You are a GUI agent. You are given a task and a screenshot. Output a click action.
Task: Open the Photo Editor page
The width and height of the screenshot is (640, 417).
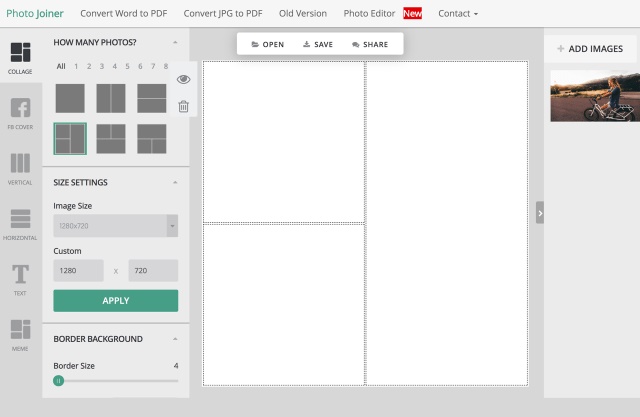click(x=370, y=14)
